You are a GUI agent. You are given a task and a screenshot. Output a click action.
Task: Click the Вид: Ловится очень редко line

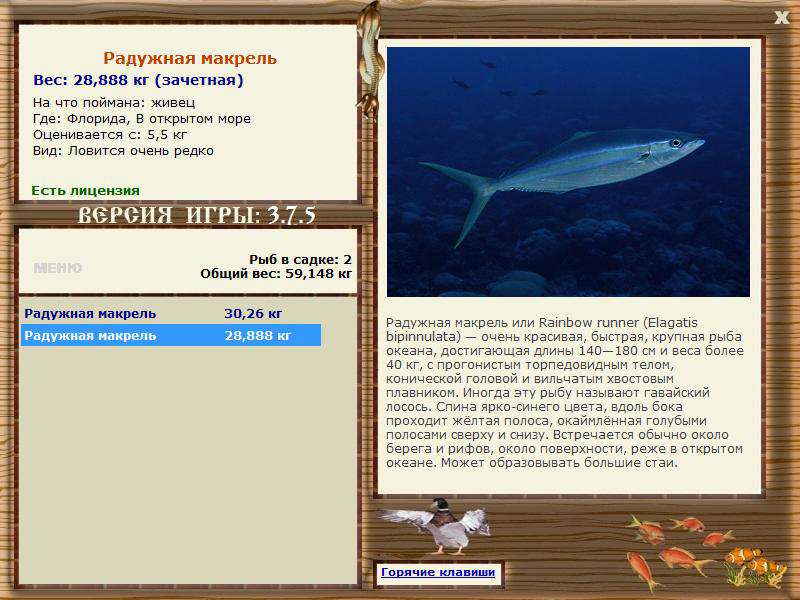coord(123,151)
